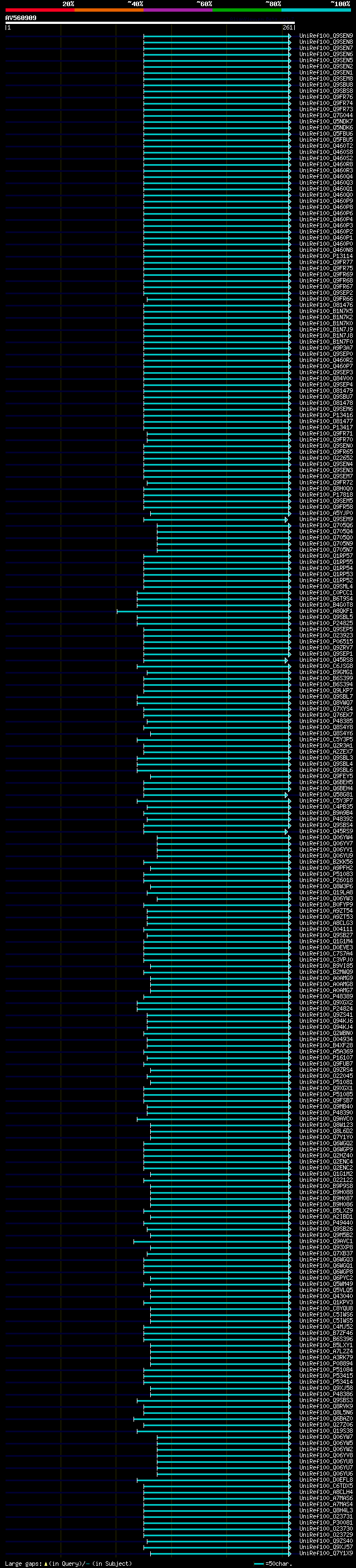Select label UniRef100_P51083
This screenshot has height=1568, width=356.
coord(326,874)
